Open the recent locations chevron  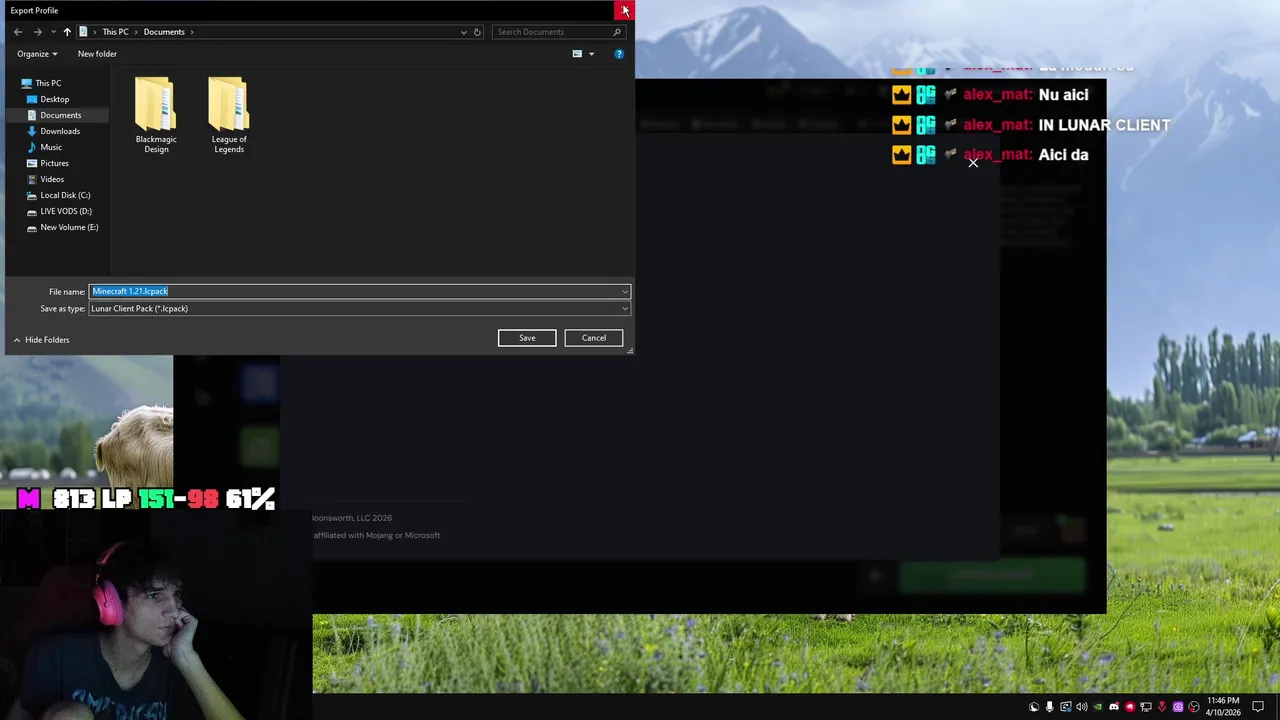(x=52, y=32)
